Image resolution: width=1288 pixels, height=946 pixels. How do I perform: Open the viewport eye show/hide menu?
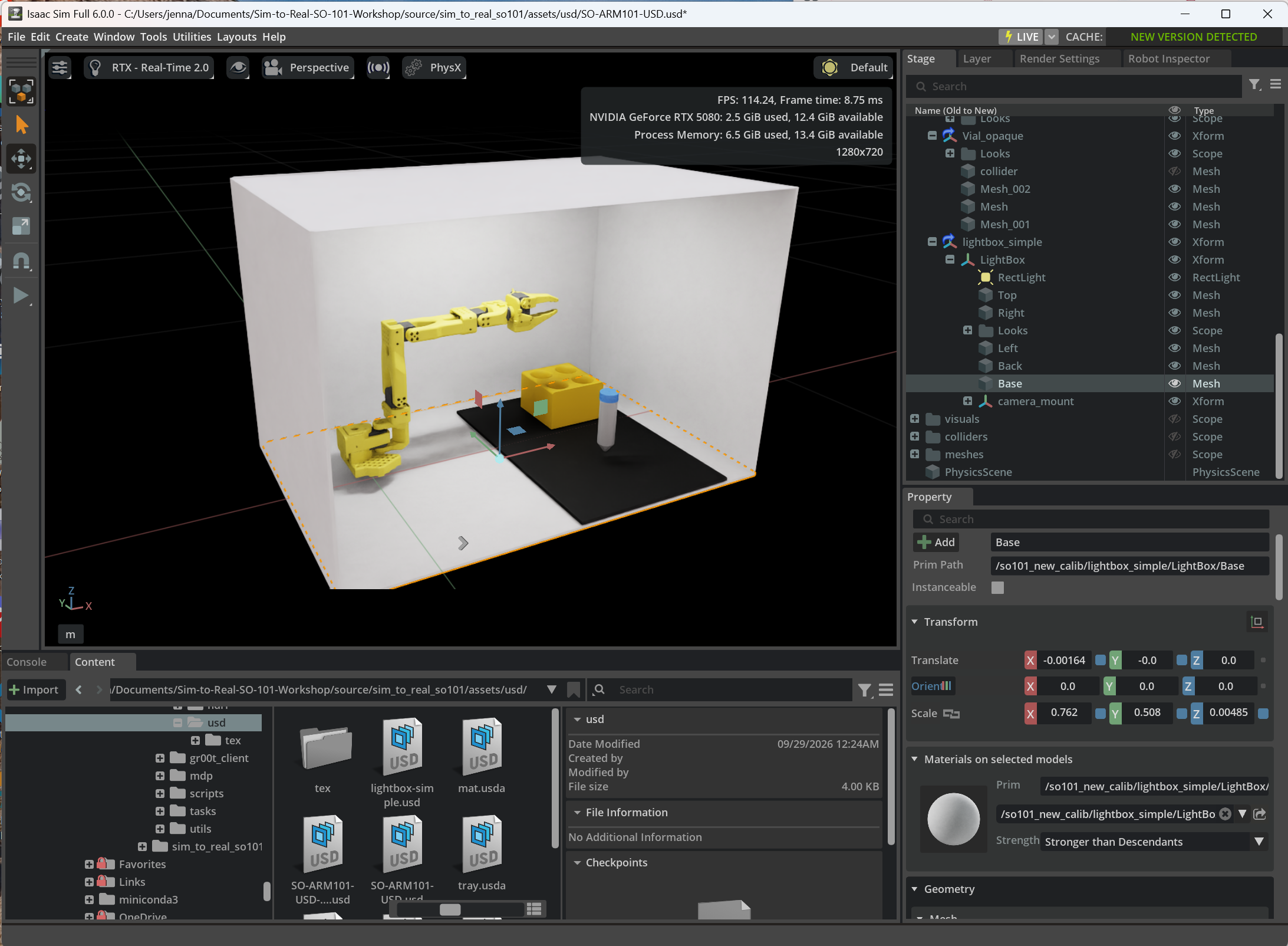click(x=238, y=67)
